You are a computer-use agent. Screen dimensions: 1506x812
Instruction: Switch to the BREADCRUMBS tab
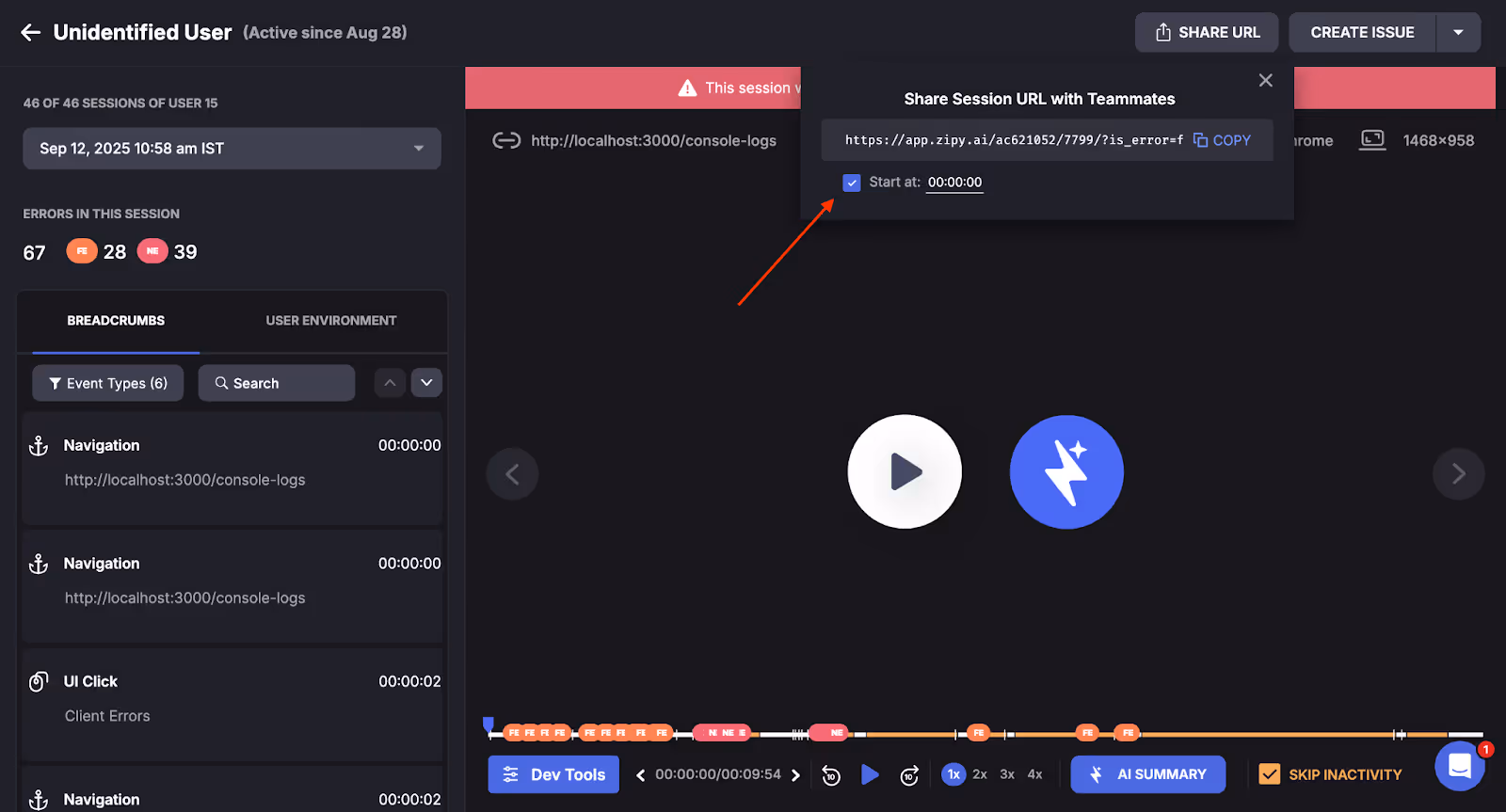tap(116, 321)
